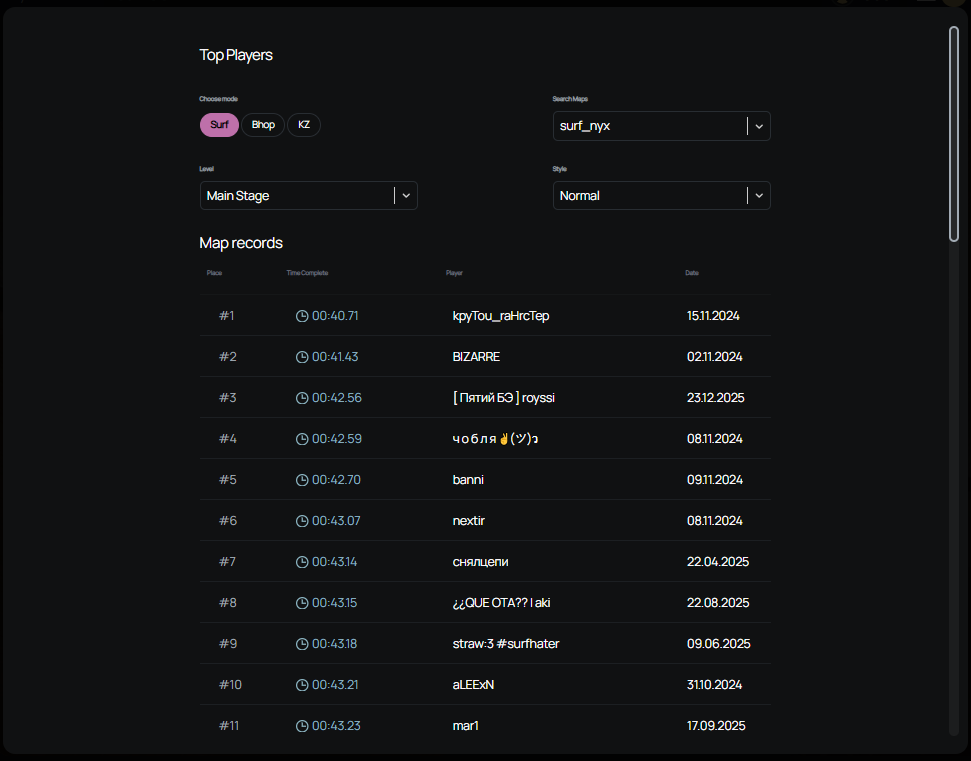
Task: Click the vertical scrollbar thumb
Action: (953, 133)
